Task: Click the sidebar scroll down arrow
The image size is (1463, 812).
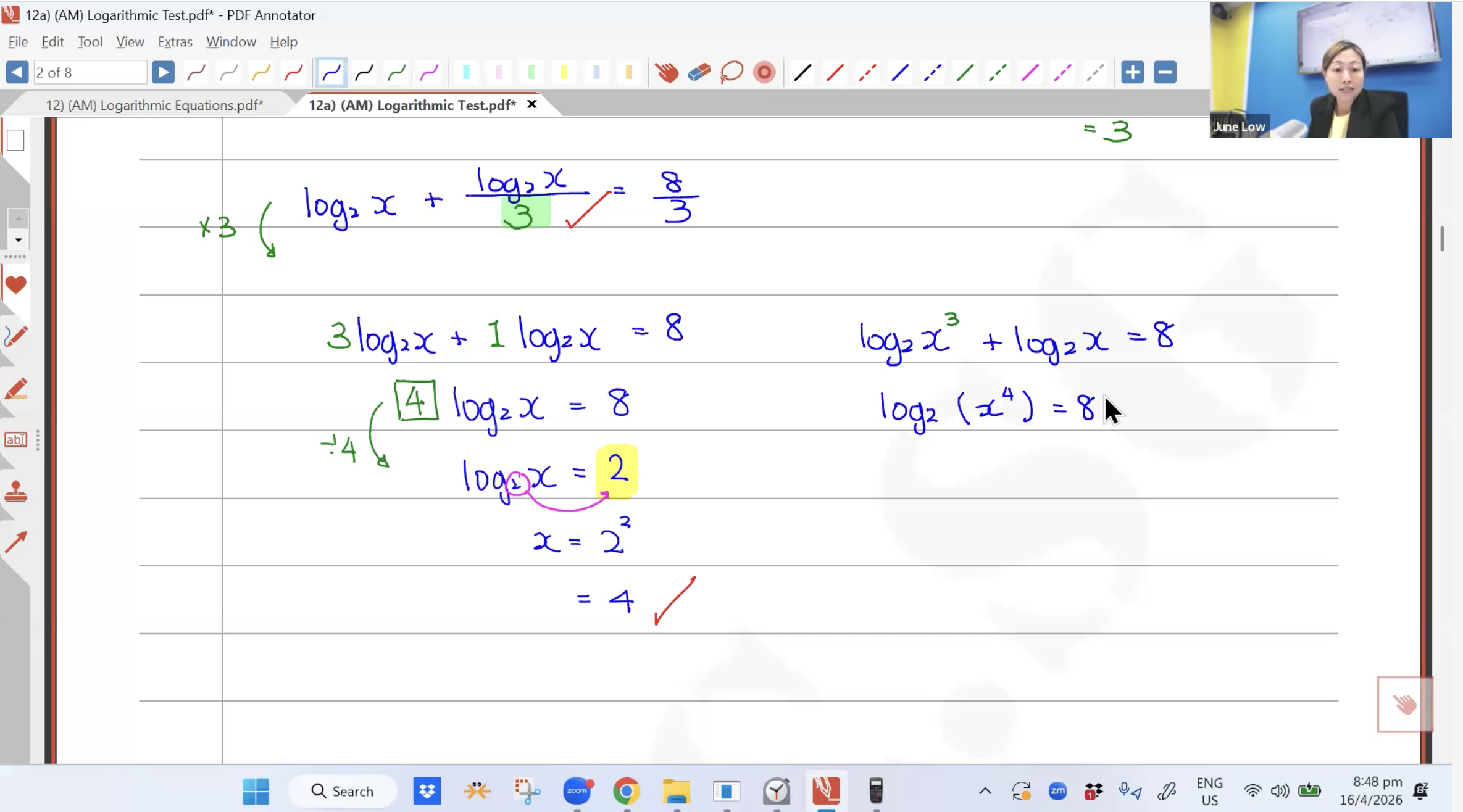Action: tap(18, 240)
